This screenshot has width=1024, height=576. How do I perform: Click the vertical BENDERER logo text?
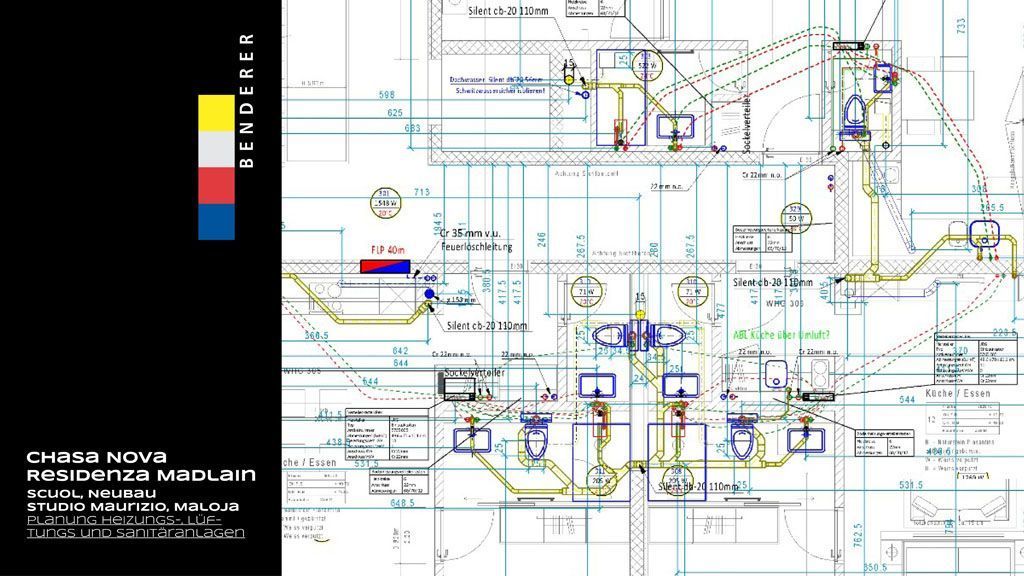(x=248, y=100)
